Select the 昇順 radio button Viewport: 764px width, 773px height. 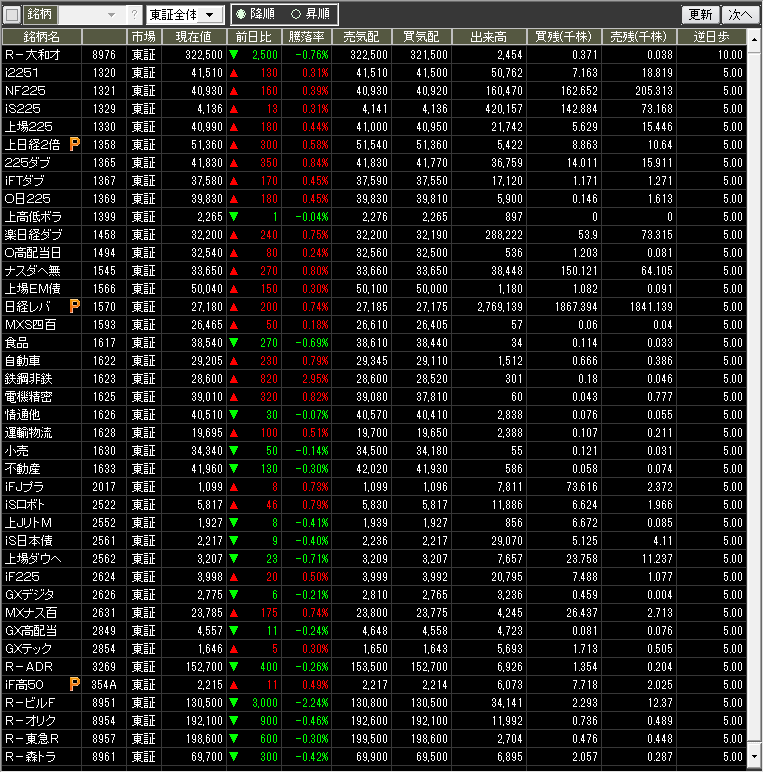[296, 14]
